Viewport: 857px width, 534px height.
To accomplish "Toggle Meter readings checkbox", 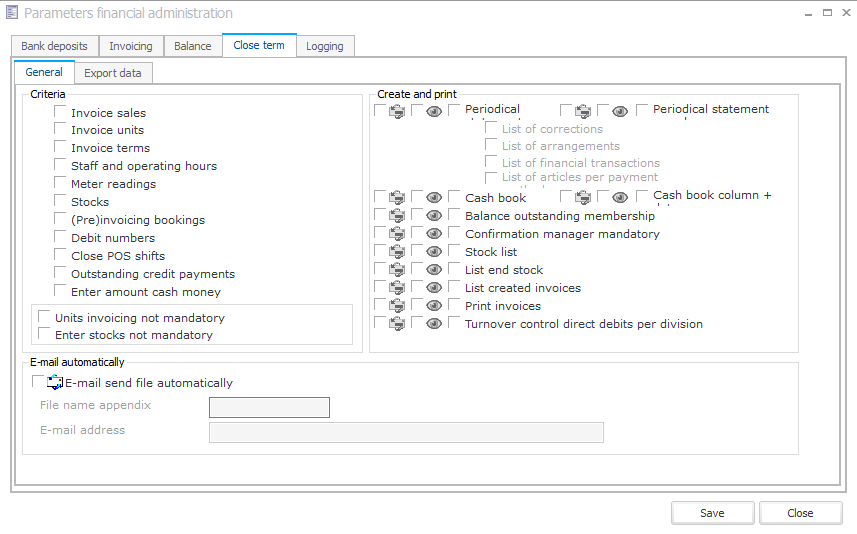I will tap(60, 183).
